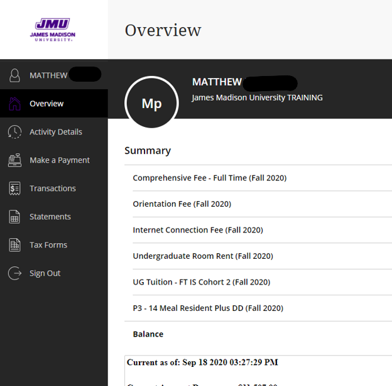
Task: Select the Undergraduate Room Rent row
Action: pyautogui.click(x=262, y=256)
